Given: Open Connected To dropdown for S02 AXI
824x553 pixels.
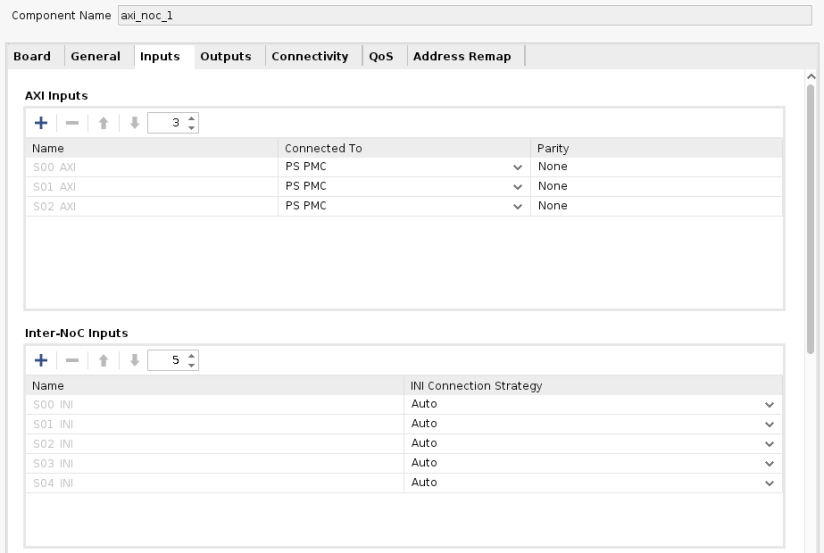Looking at the screenshot, I should click(x=517, y=206).
